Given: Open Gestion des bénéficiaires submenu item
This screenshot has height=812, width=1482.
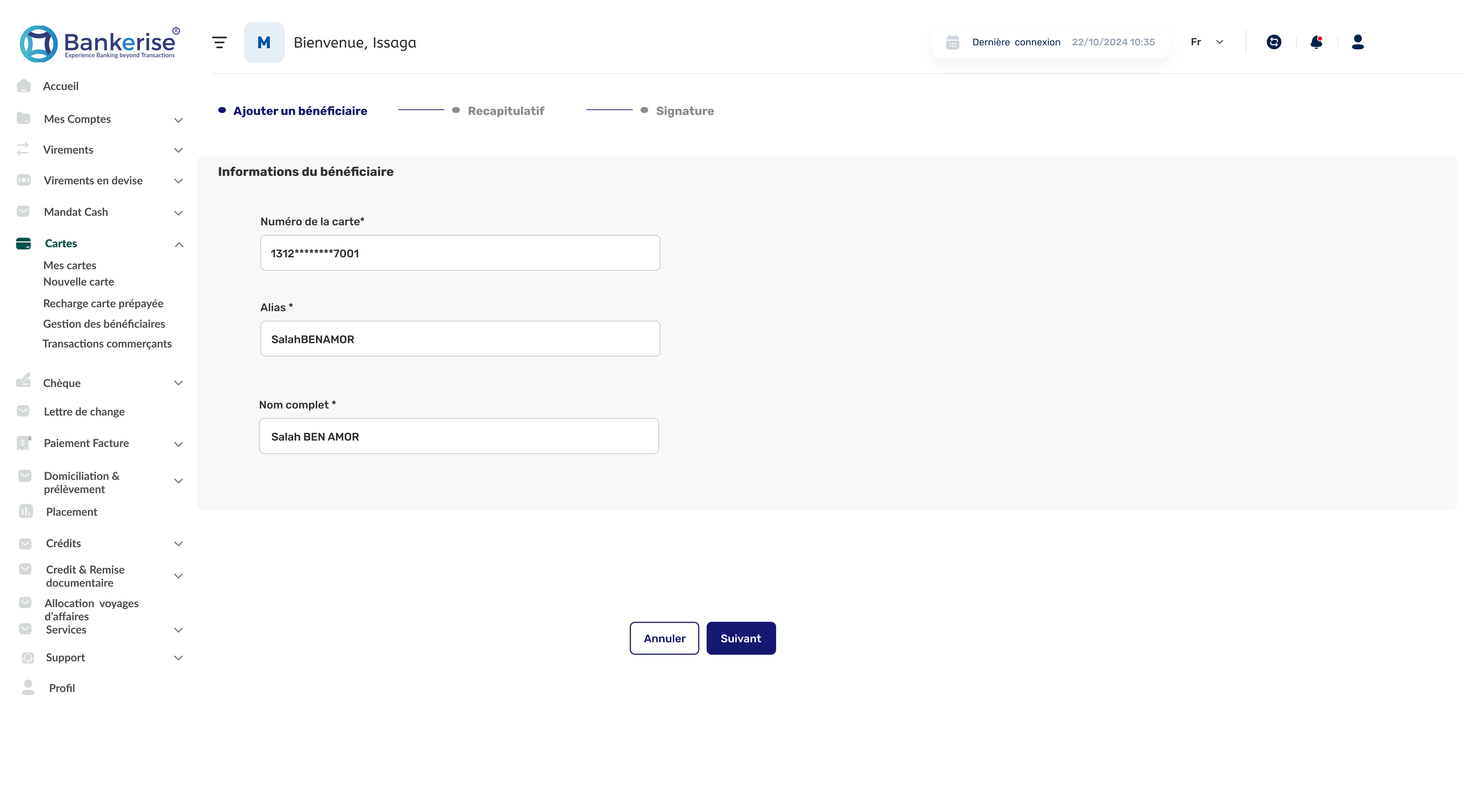Looking at the screenshot, I should pos(104,324).
